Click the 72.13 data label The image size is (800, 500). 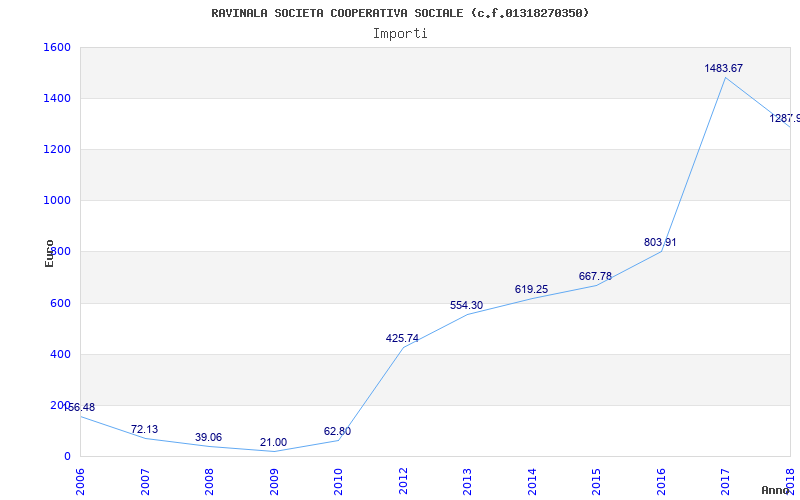pyautogui.click(x=144, y=429)
